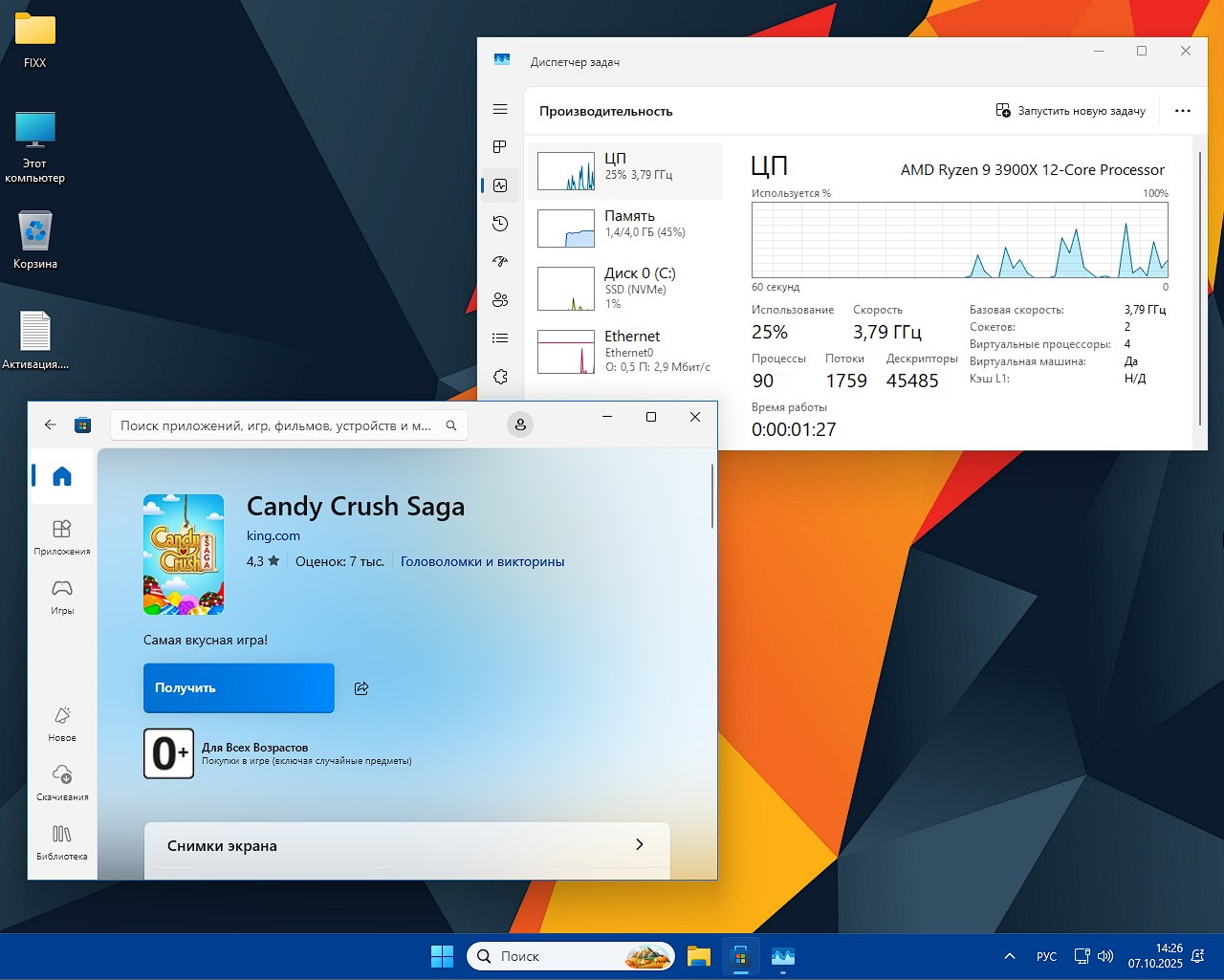This screenshot has height=980, width=1224.
Task: Open the Details page in Task Manager
Action: [x=500, y=338]
